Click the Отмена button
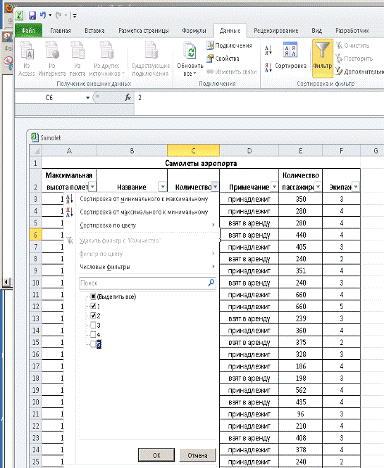Screen dimensions: 384x468 197,455
